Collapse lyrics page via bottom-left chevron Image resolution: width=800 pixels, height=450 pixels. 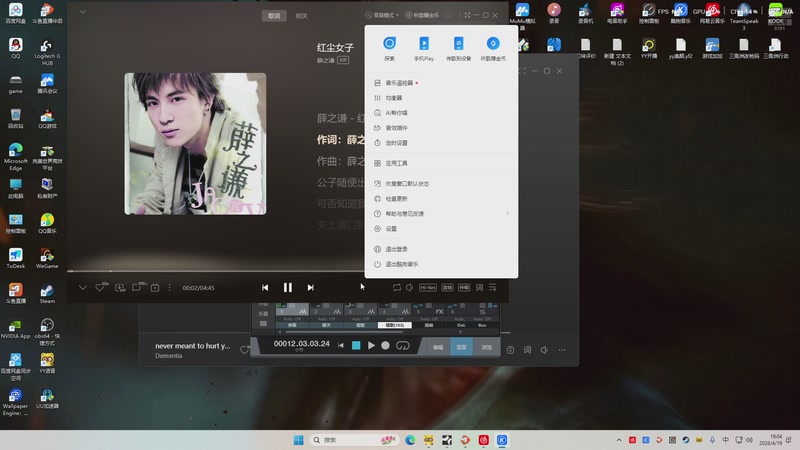click(83, 287)
